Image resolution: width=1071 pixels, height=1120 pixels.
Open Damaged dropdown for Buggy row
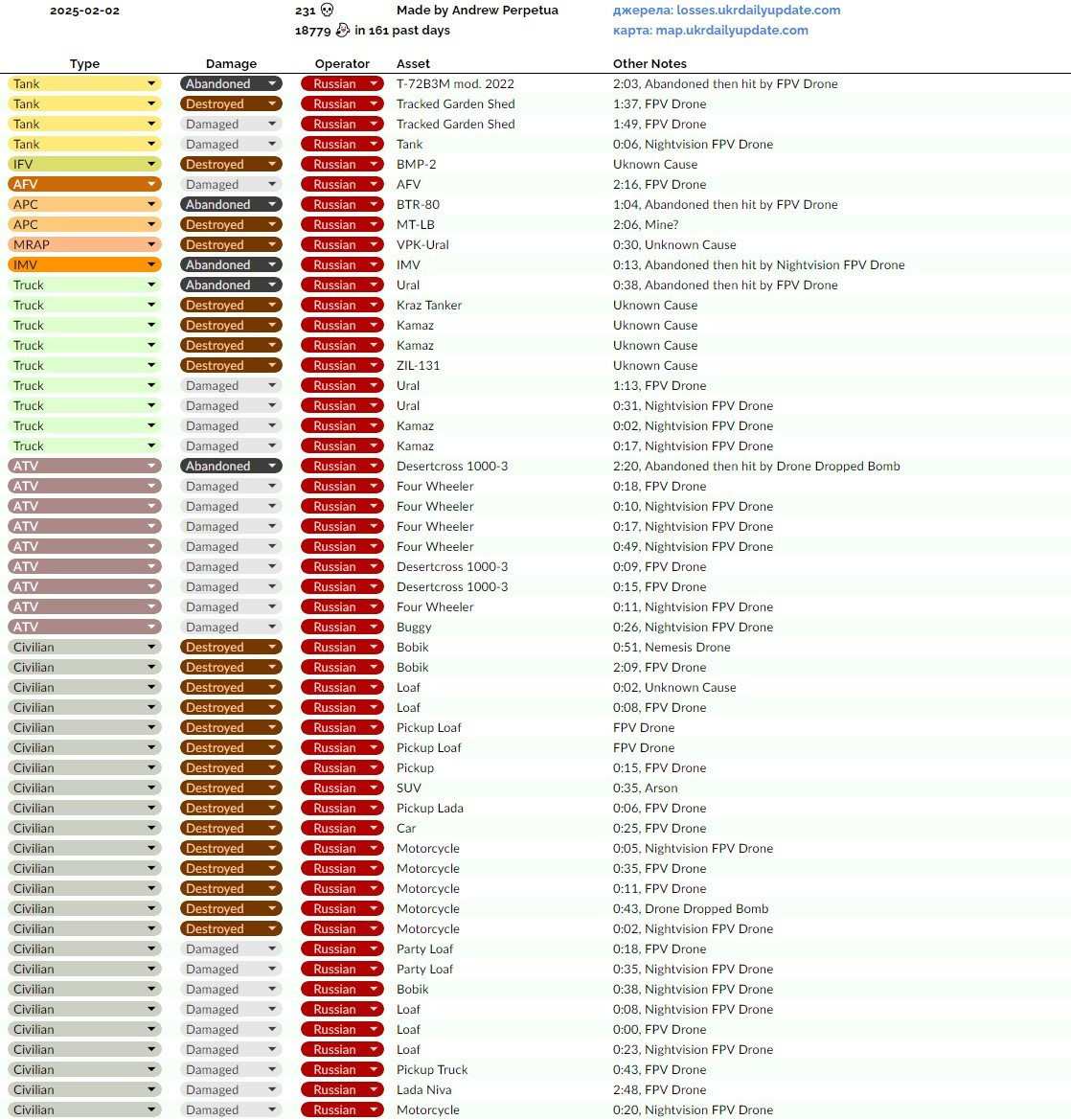click(231, 627)
